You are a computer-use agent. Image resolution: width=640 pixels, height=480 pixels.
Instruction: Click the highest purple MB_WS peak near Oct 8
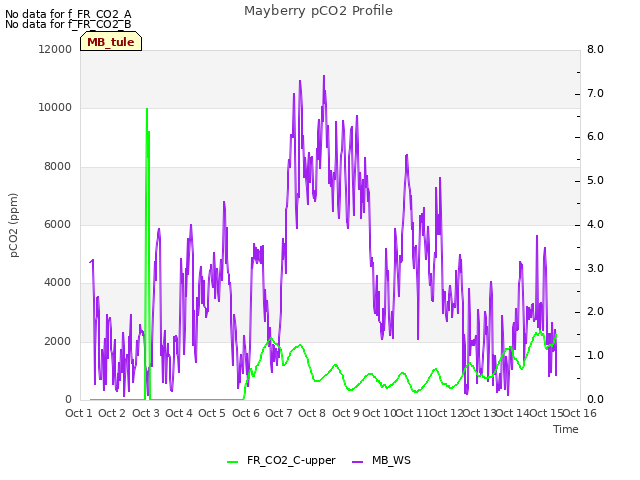coord(324,76)
